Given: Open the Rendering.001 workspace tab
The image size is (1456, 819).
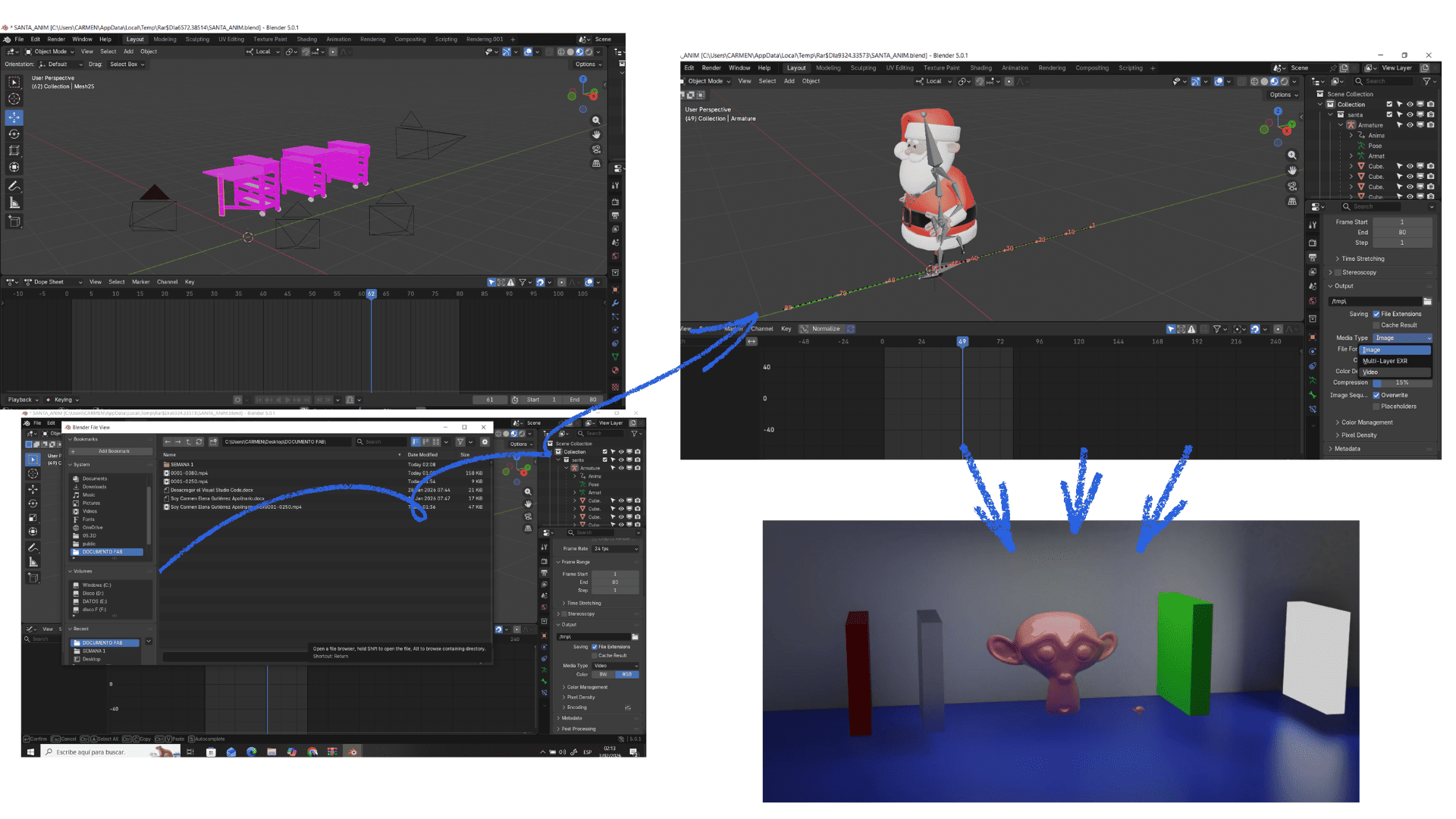Looking at the screenshot, I should [x=484, y=39].
